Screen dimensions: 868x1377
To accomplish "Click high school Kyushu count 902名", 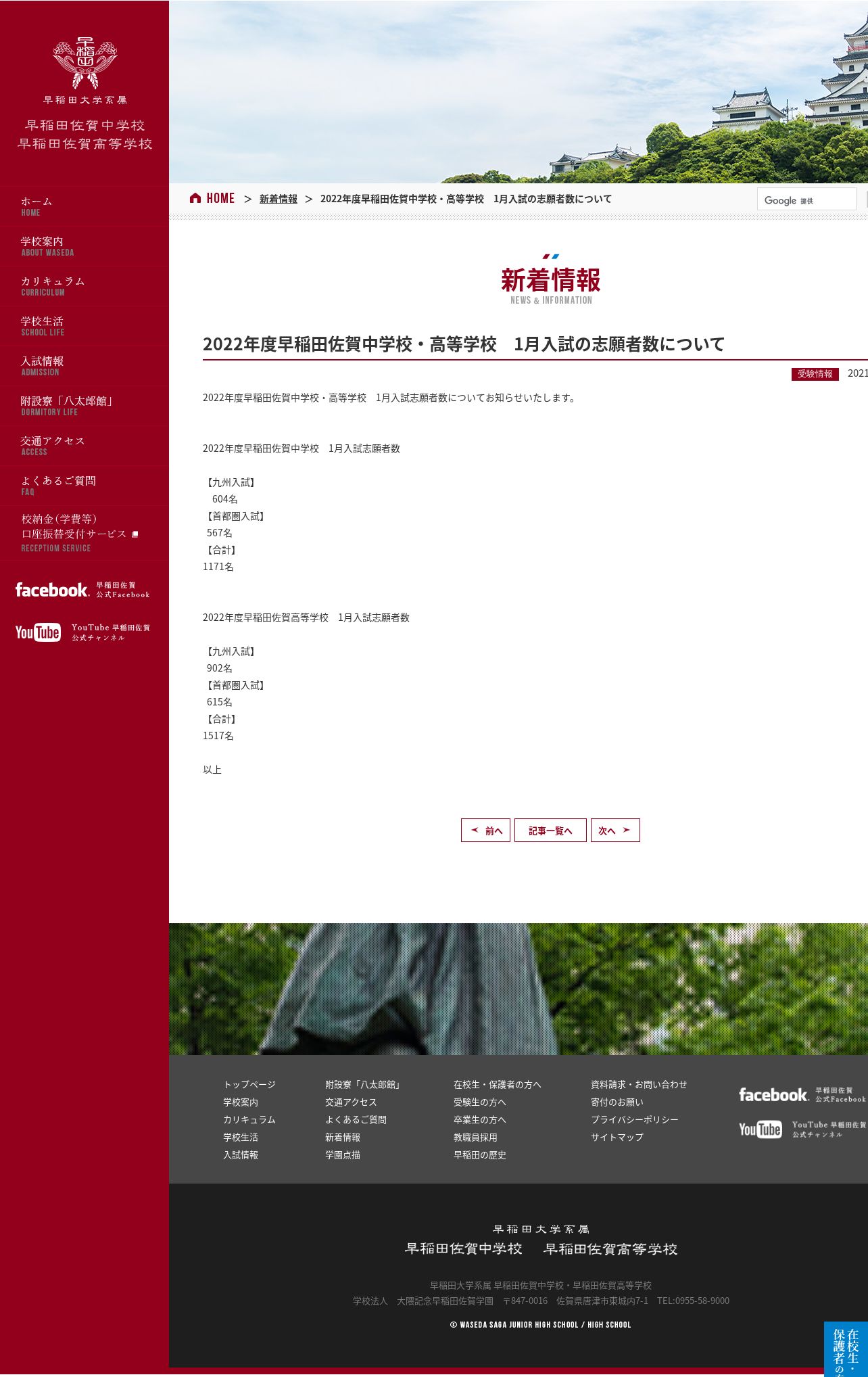I will (220, 668).
